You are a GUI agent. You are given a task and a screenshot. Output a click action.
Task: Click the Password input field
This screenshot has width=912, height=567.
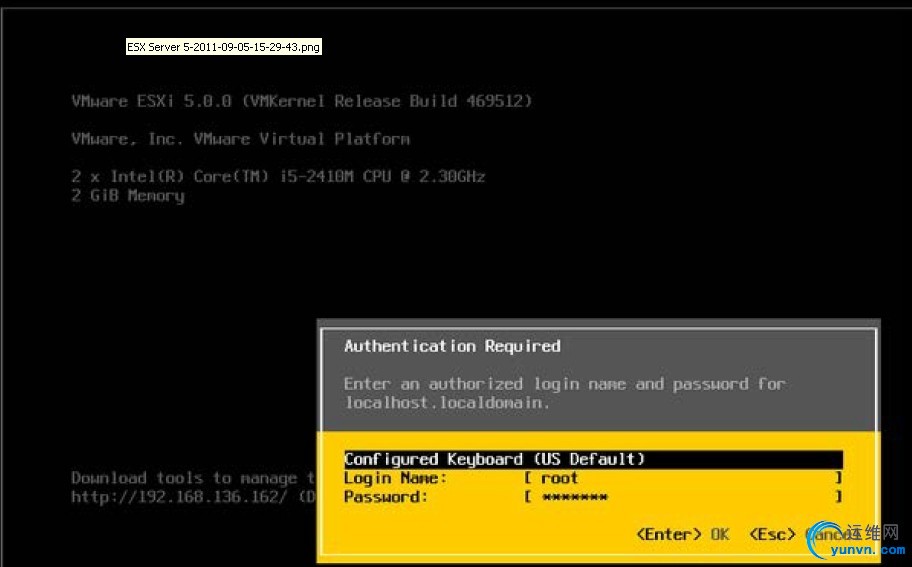click(x=683, y=497)
